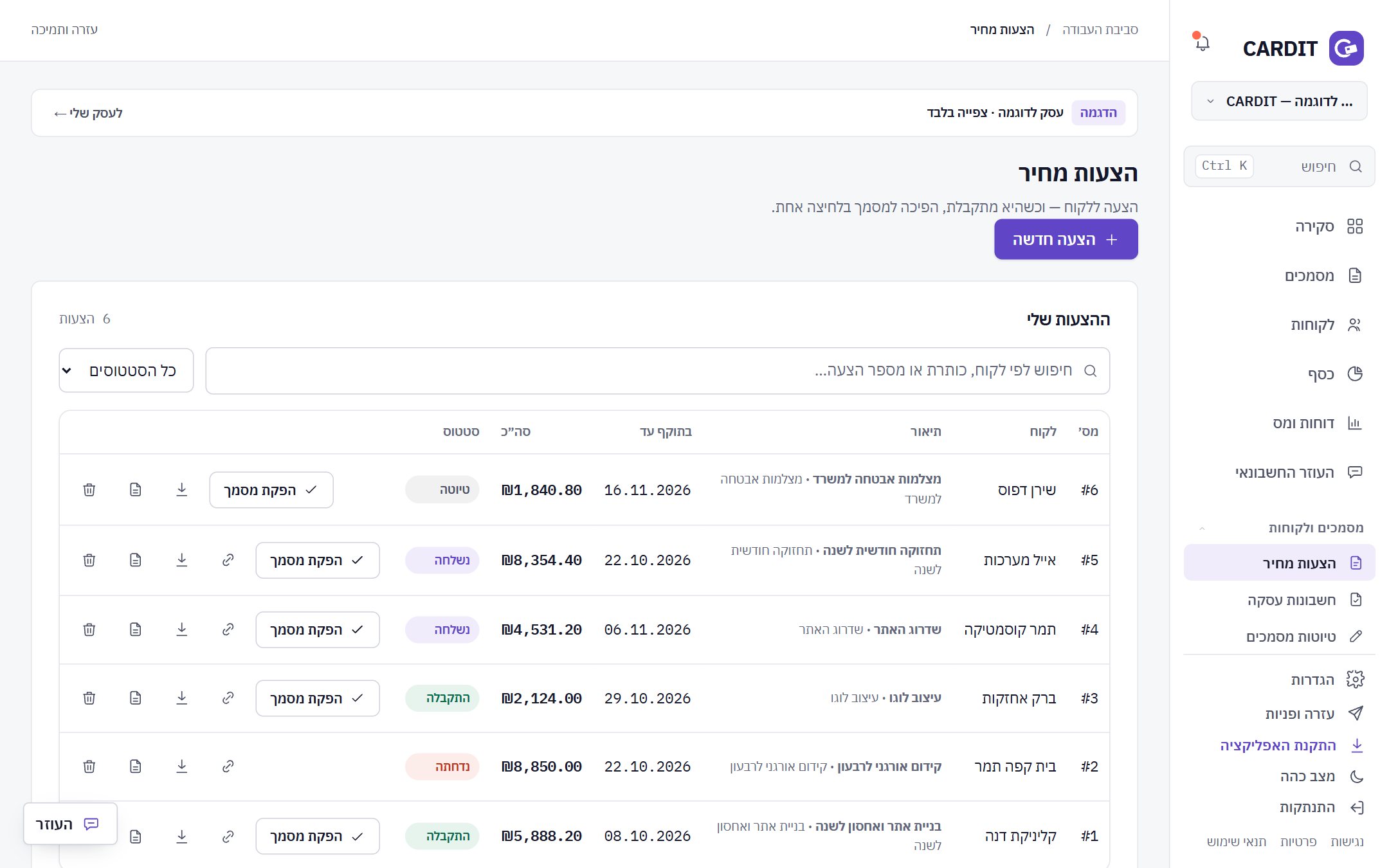Download quote #4
This screenshot has height=868, width=1389.
pyautogui.click(x=182, y=629)
